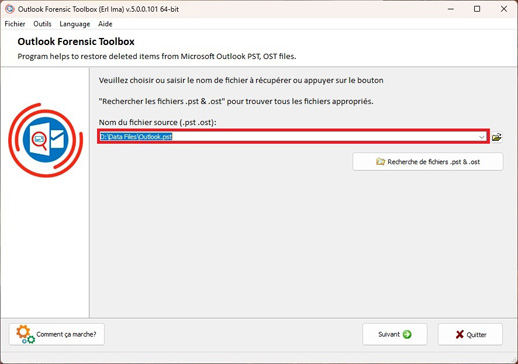Click the Quitter button
This screenshot has width=518, height=364.
[470, 334]
